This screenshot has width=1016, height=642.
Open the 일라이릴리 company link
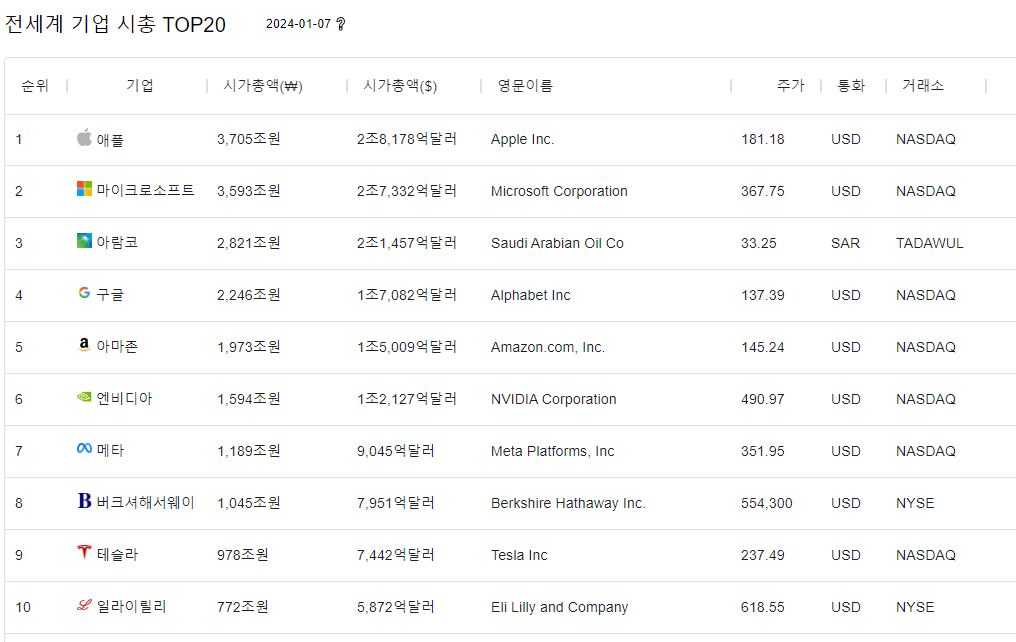132,606
